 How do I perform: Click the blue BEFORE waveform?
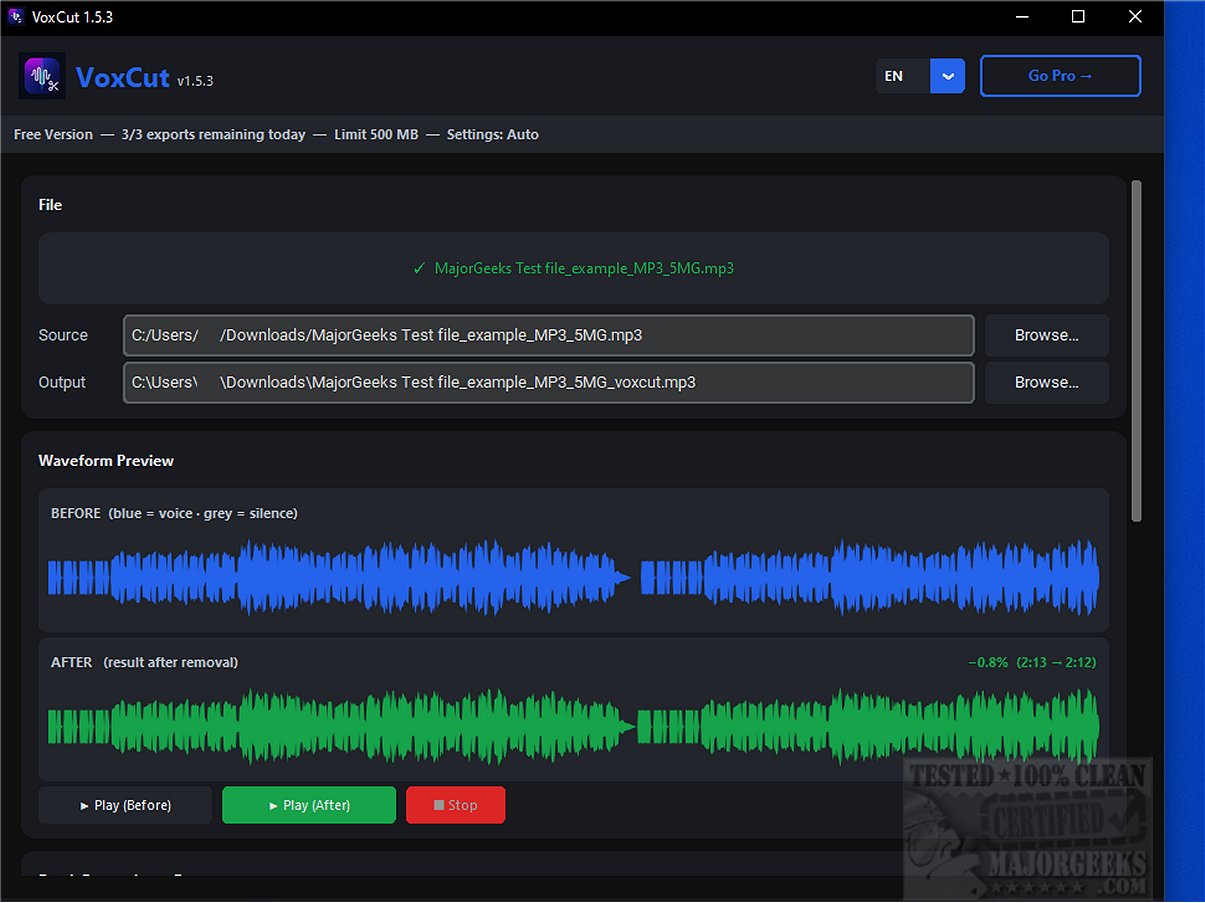coord(573,577)
